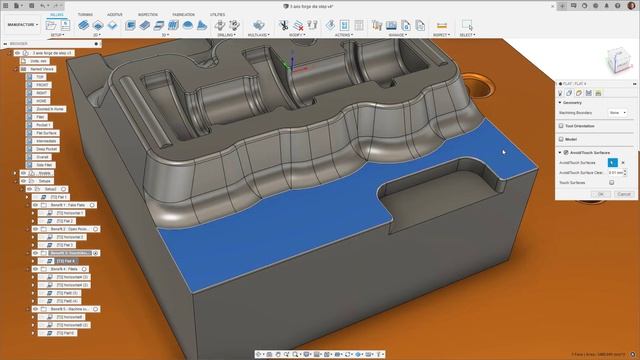Open the Linking tab in Flat dialog

(x=598, y=93)
